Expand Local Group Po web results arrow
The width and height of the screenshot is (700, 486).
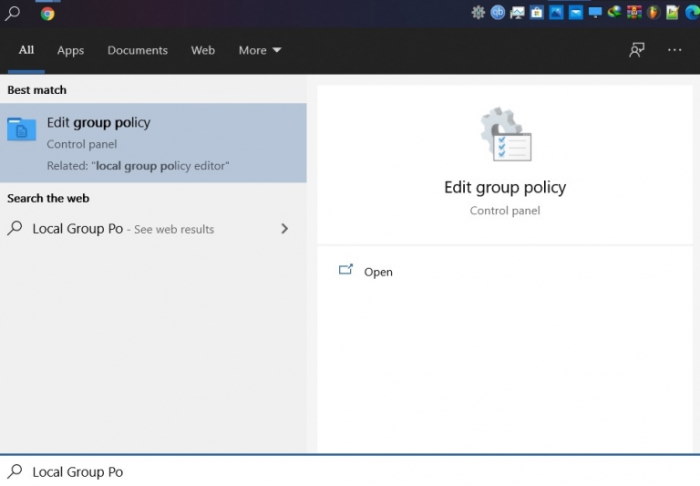(284, 229)
